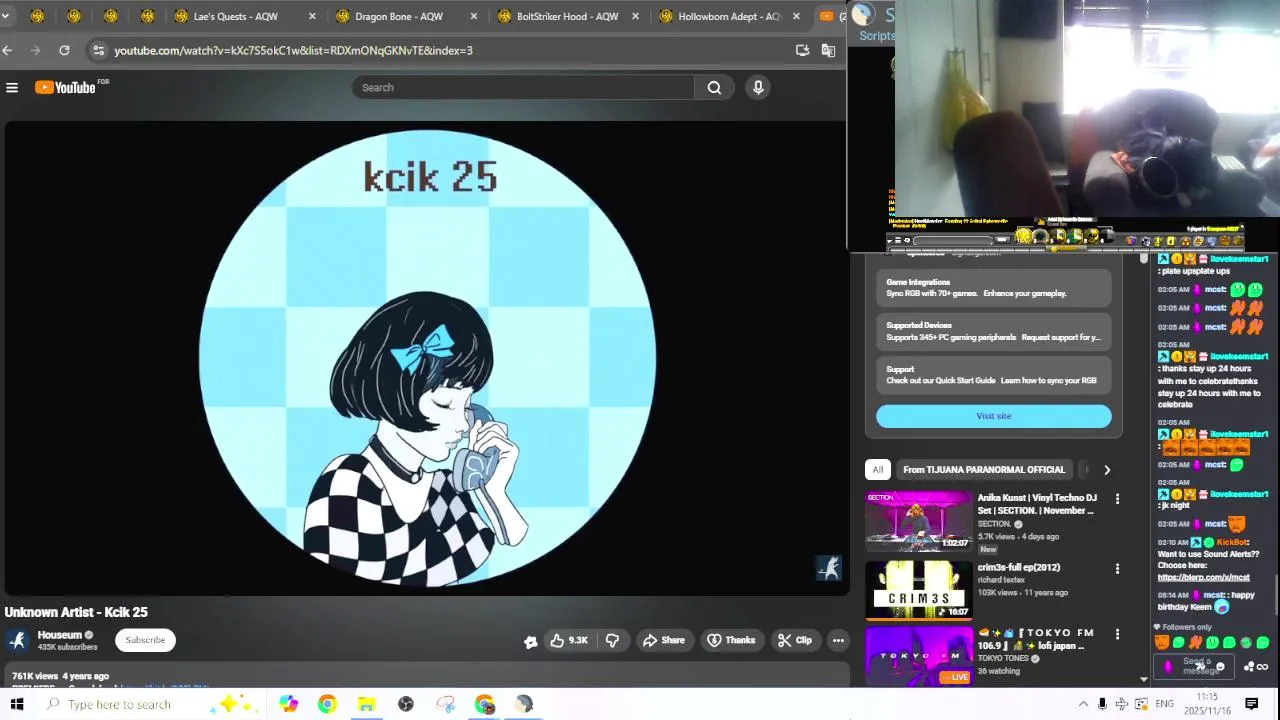Go to the YouTube home logo
Viewport: 1280px width, 720px height.
tap(66, 88)
